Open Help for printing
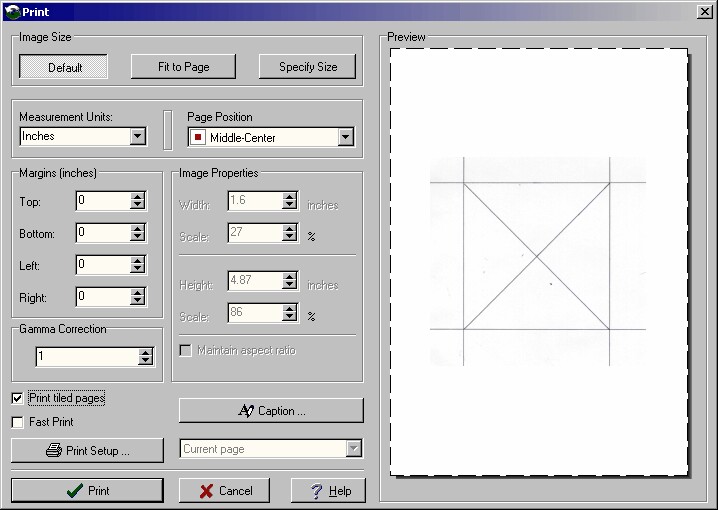The height and width of the screenshot is (510, 718). click(328, 491)
